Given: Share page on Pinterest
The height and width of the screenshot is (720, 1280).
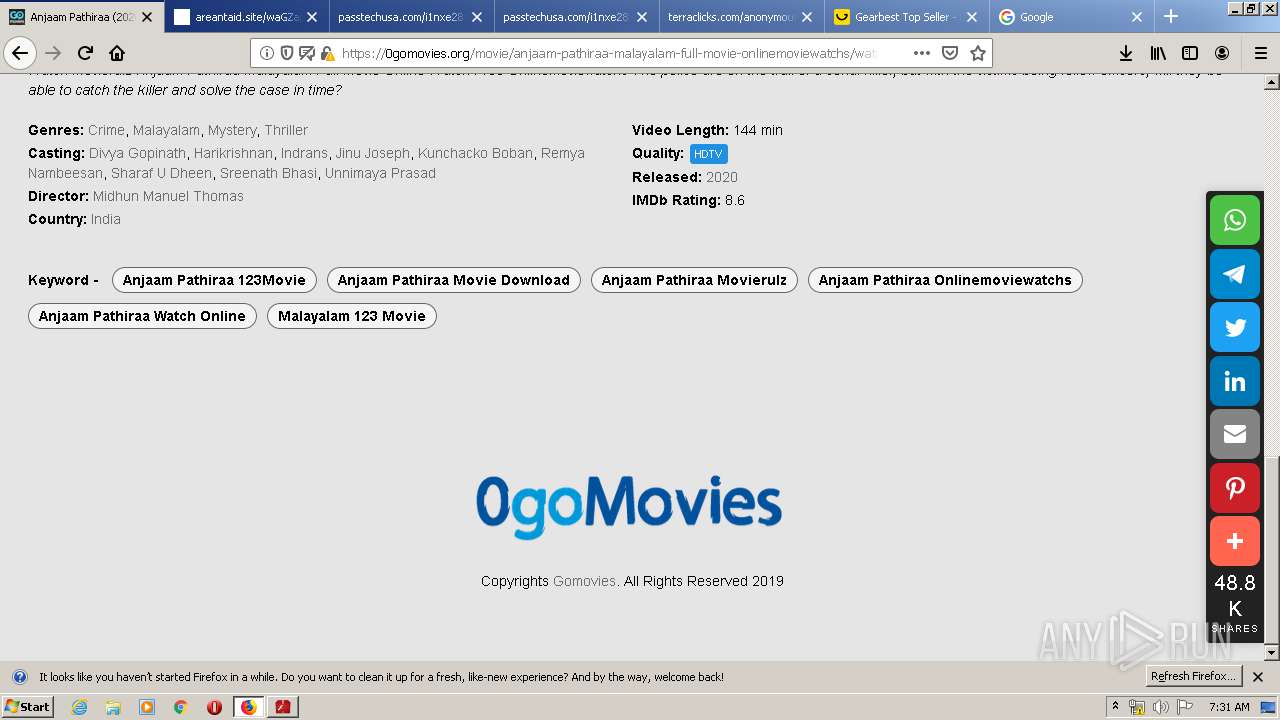Looking at the screenshot, I should pos(1235,488).
